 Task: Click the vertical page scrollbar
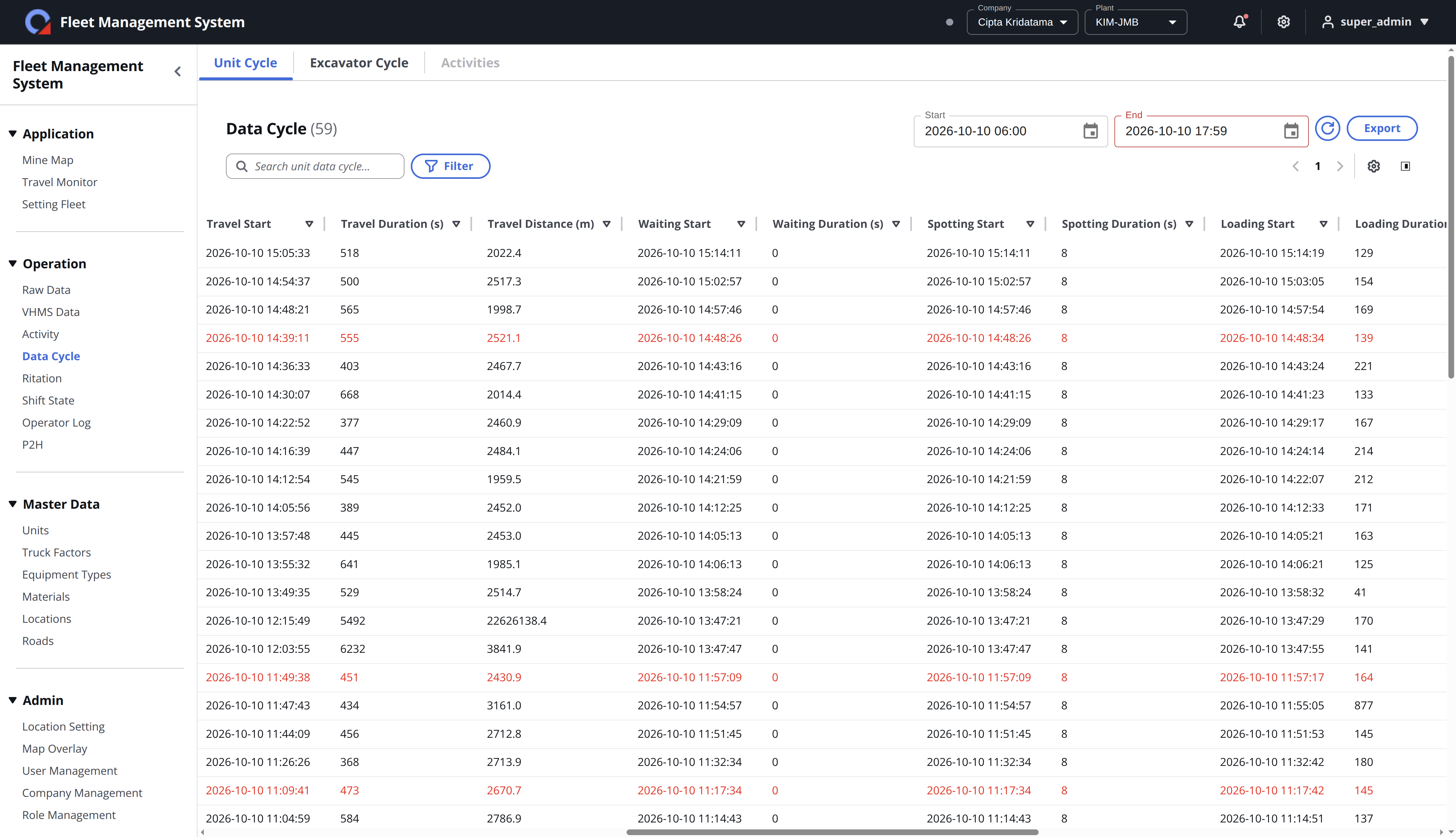[x=1451, y=217]
